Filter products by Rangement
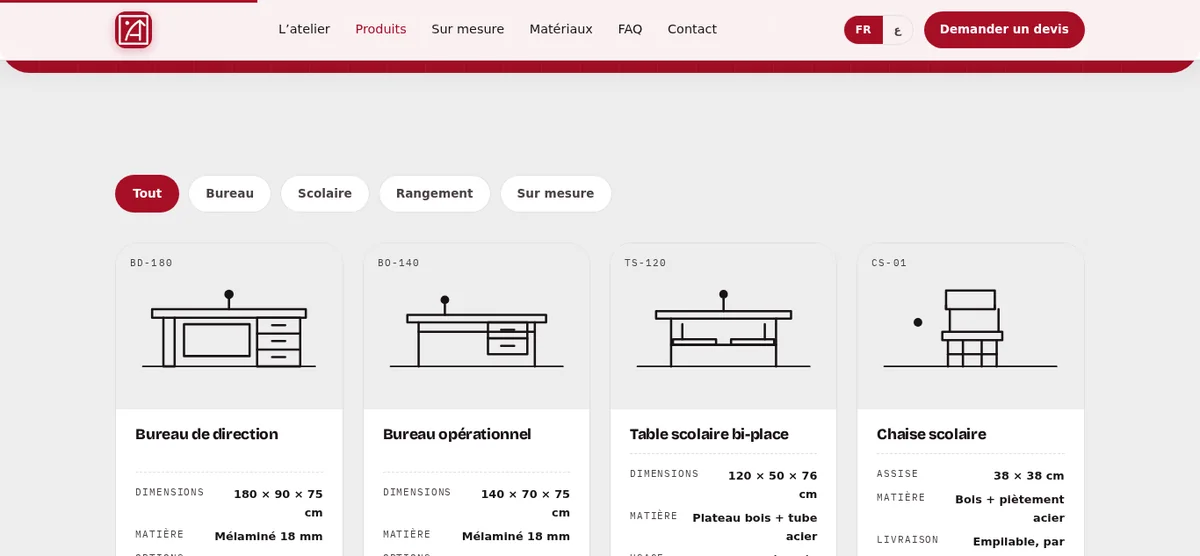The image size is (1200, 556). 434,194
